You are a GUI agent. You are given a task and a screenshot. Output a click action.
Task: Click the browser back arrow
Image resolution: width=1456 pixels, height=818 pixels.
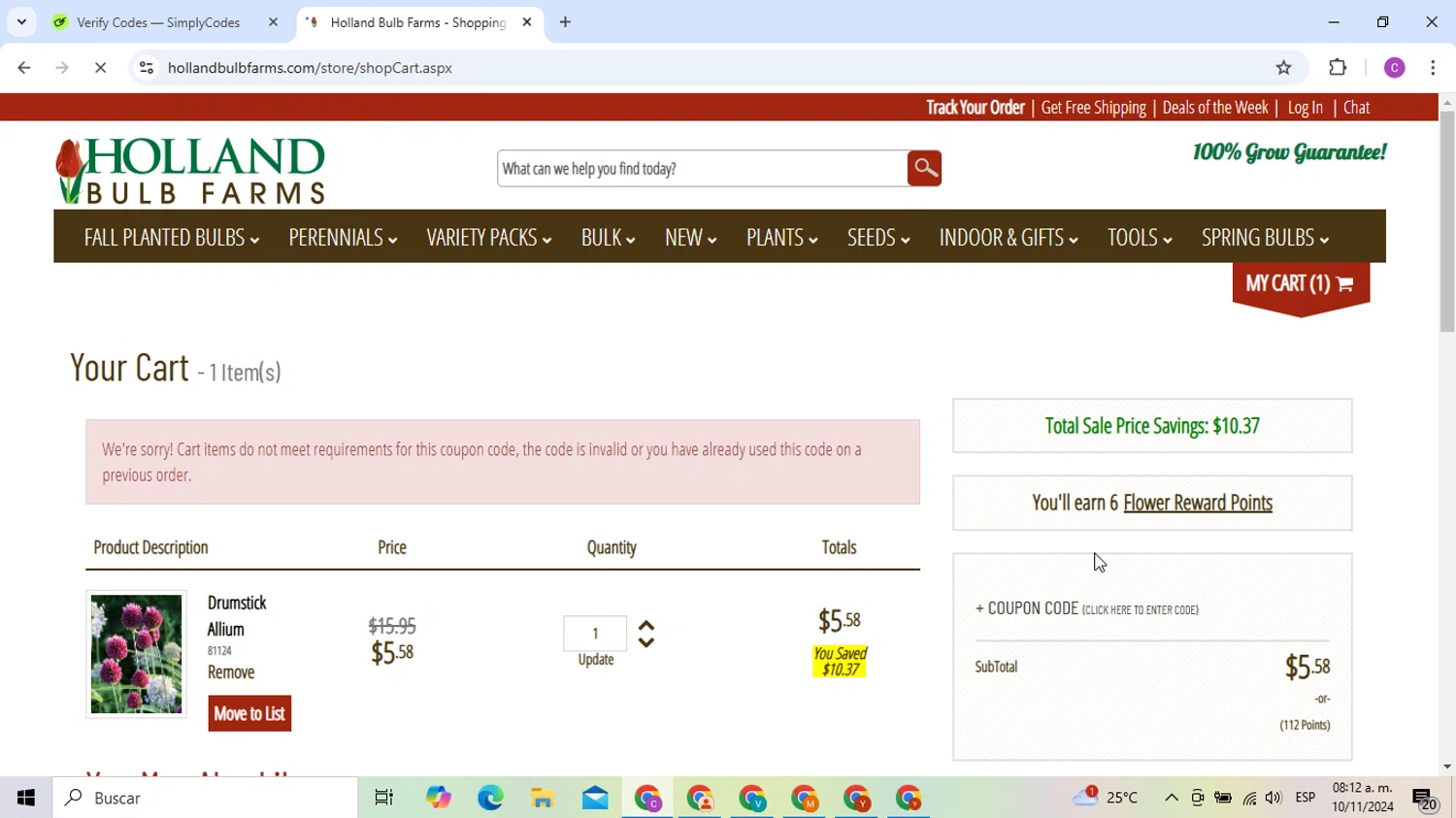pyautogui.click(x=24, y=68)
